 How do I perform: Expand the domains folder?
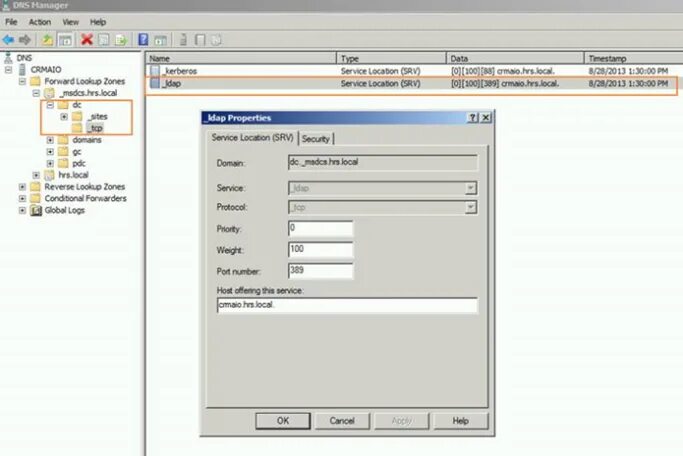(x=50, y=140)
